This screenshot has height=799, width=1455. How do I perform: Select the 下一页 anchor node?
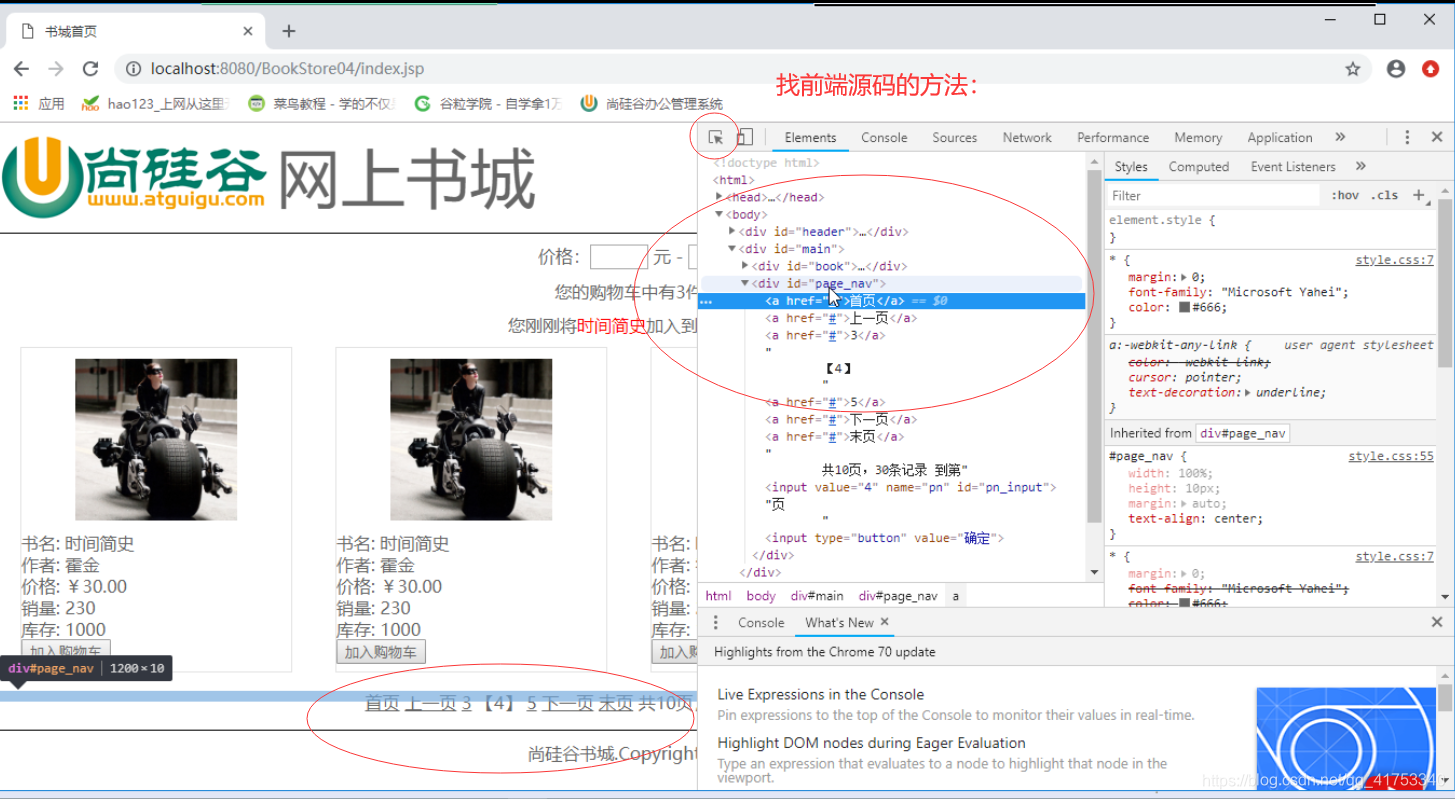click(x=840, y=419)
